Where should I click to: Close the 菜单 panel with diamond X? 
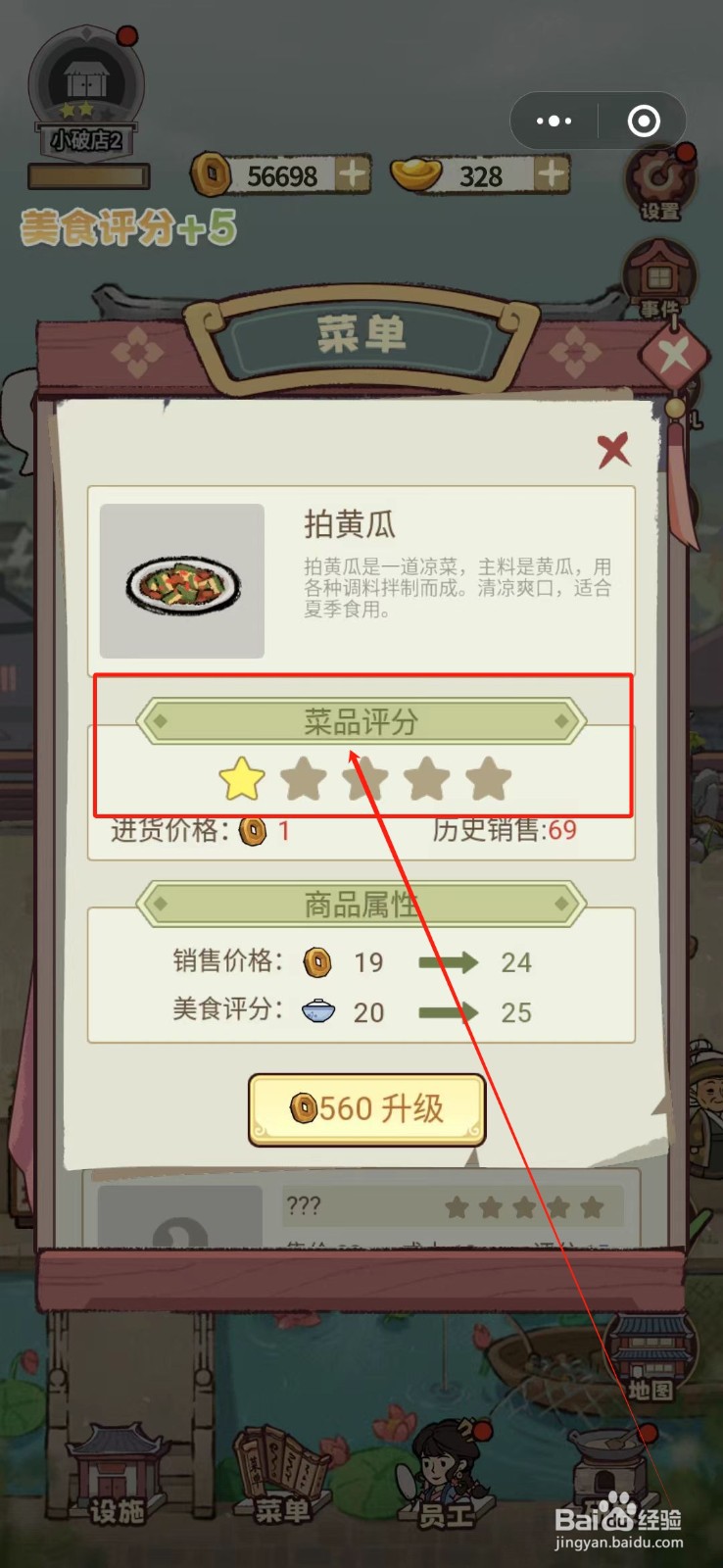[674, 355]
